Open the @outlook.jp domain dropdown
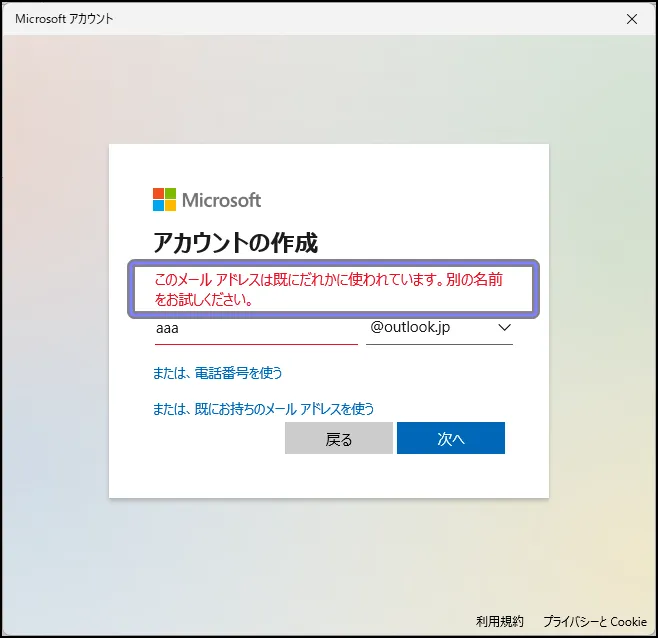 click(439, 327)
